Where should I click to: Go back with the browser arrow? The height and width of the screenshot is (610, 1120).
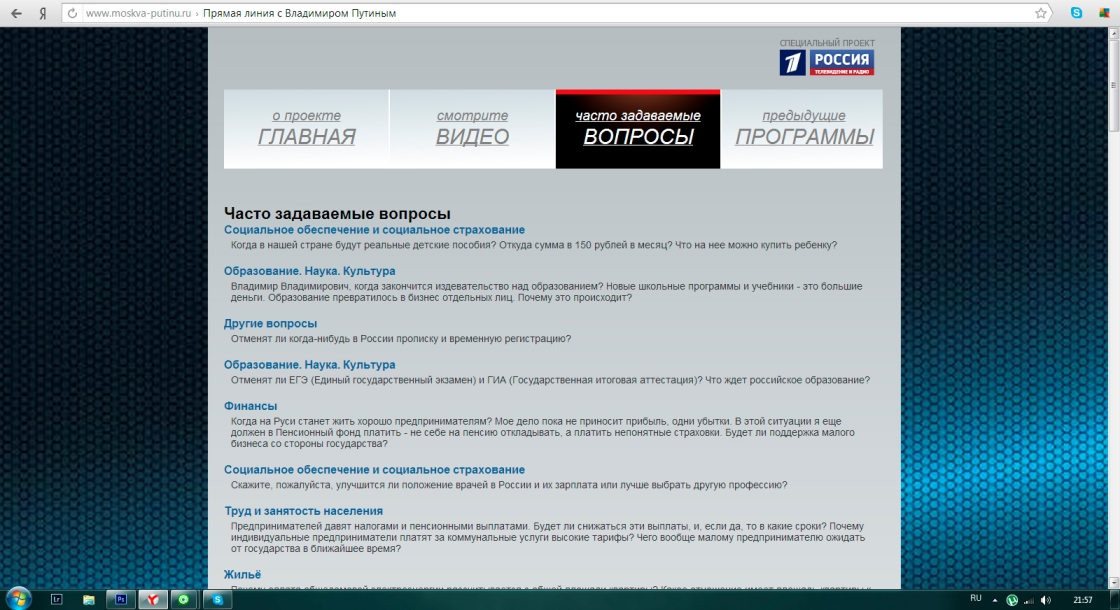[15, 13]
